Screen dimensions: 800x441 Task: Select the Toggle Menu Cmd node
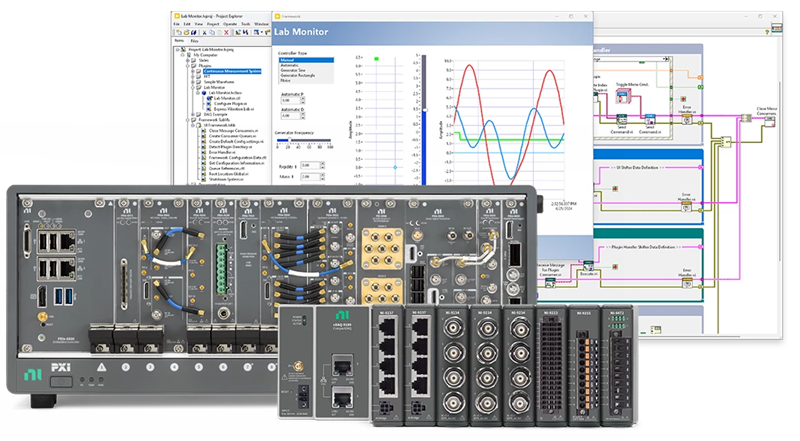[622, 95]
